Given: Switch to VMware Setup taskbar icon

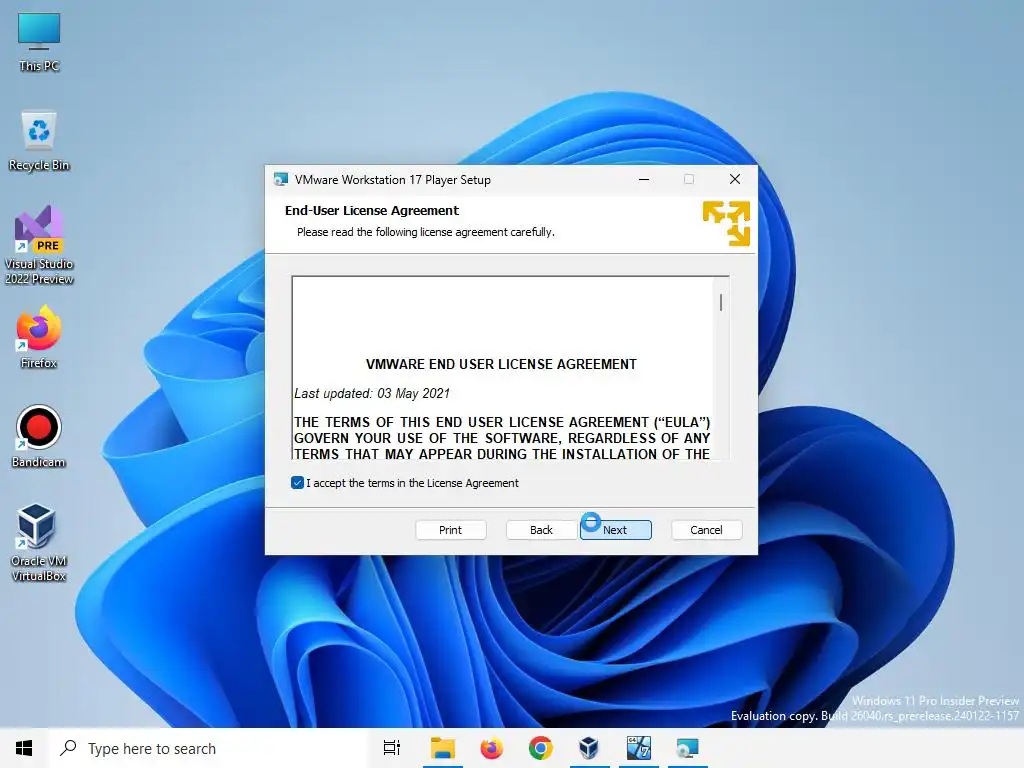Looking at the screenshot, I should (x=688, y=748).
